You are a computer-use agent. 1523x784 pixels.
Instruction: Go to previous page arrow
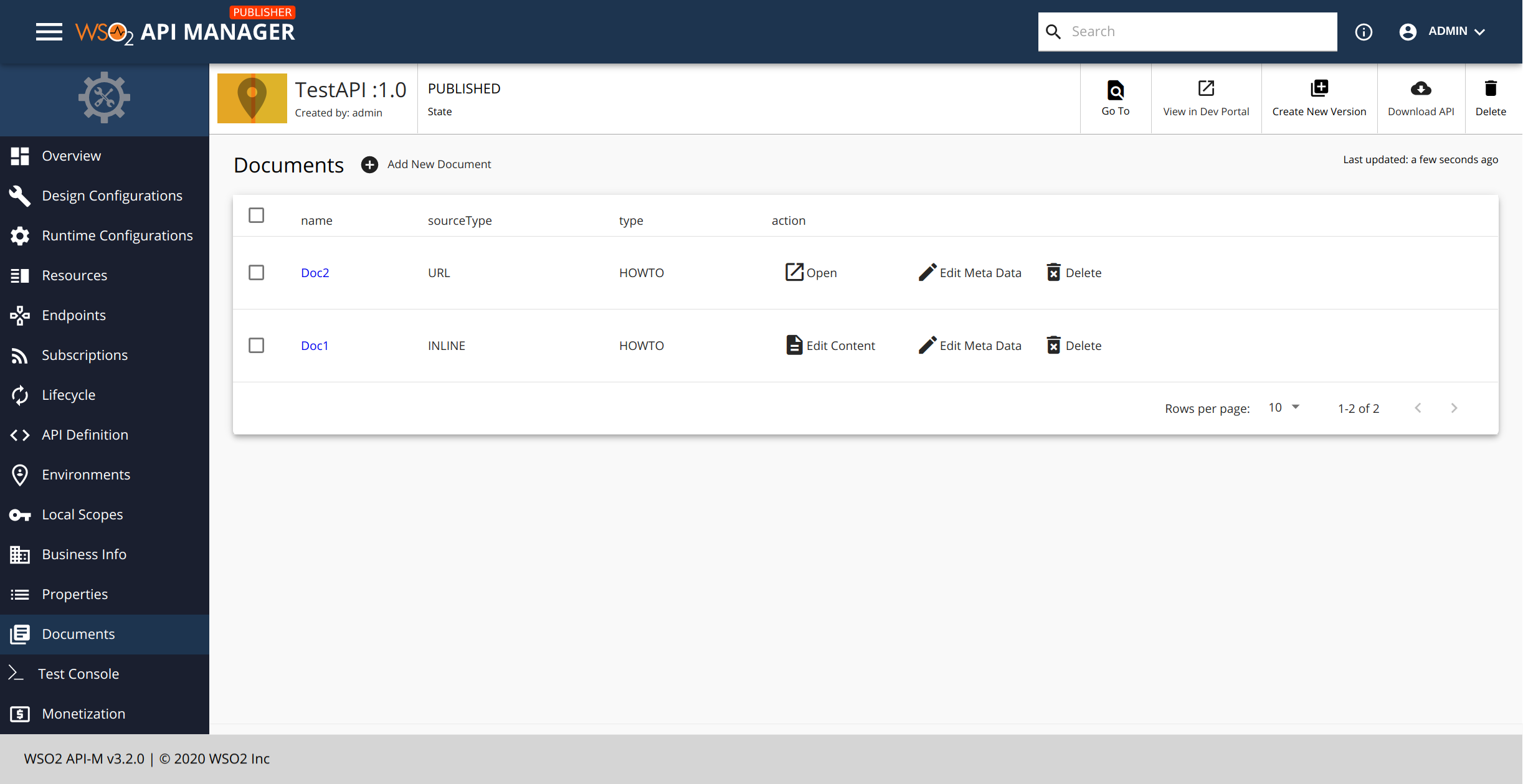[1418, 408]
